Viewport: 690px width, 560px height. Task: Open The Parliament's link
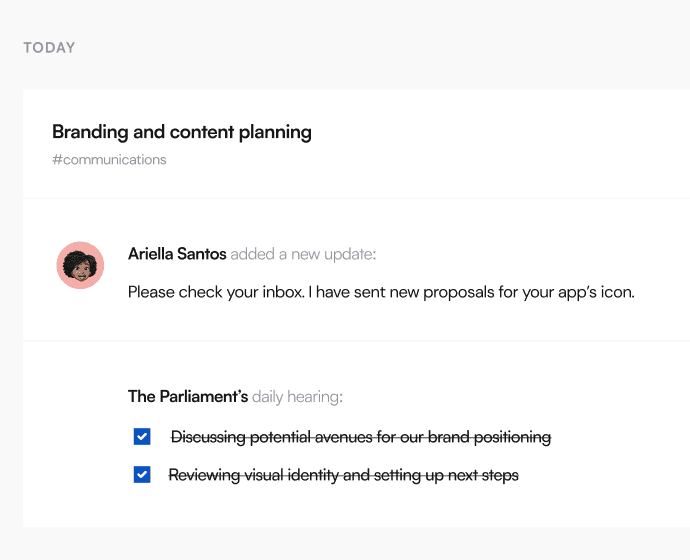point(188,396)
